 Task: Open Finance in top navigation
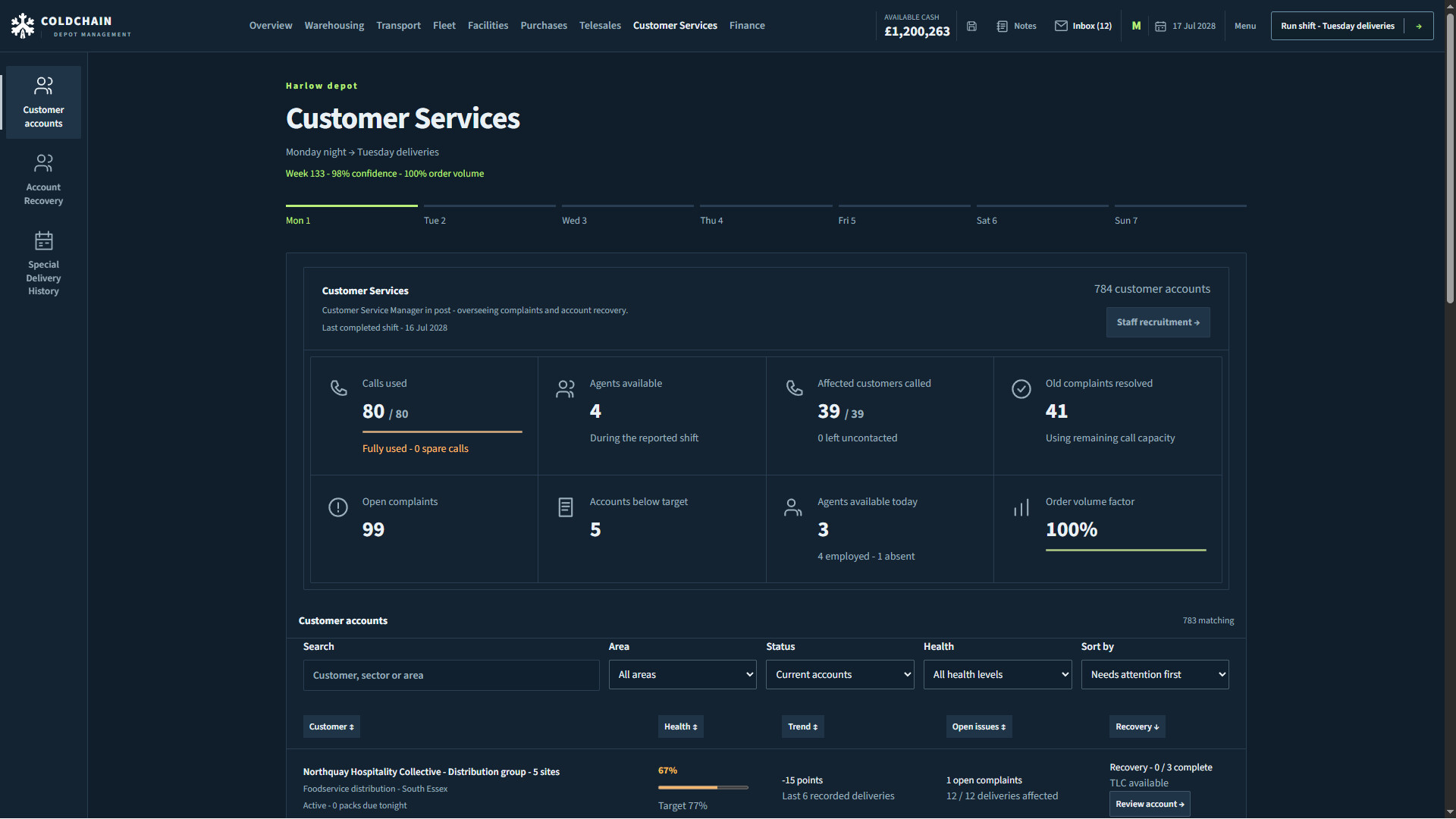point(747,26)
